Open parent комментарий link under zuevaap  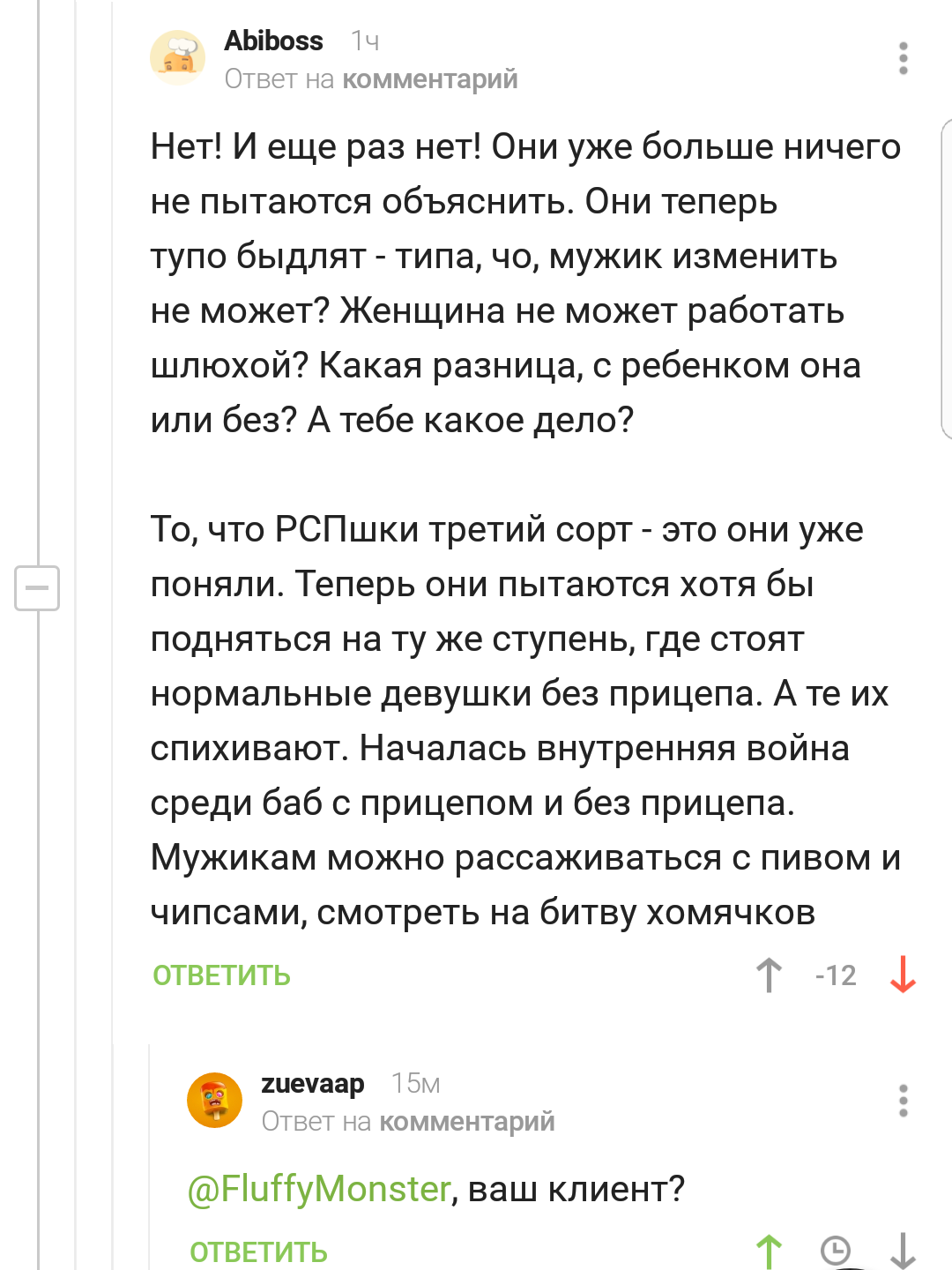[466, 1122]
